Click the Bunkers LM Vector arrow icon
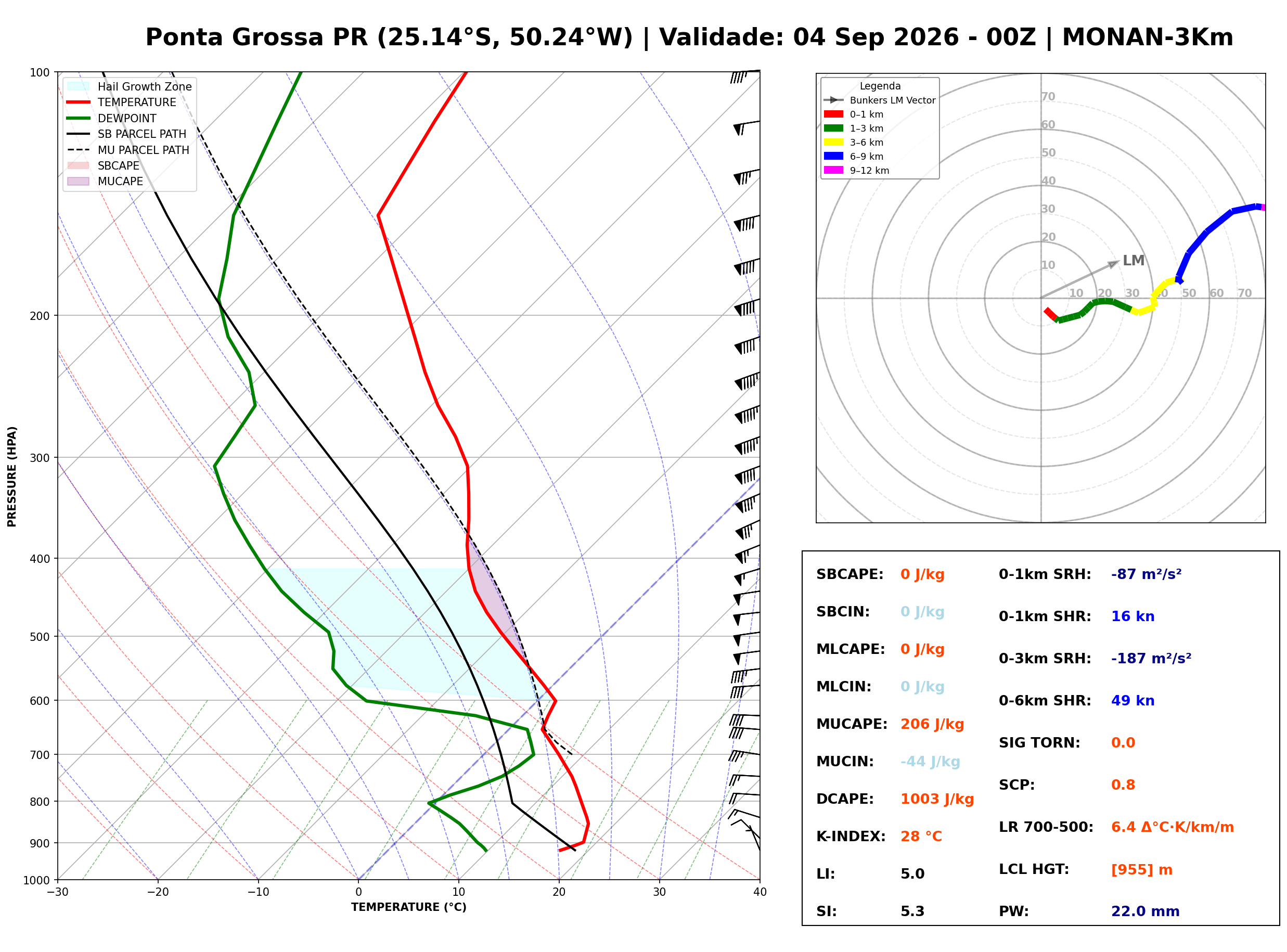Viewport: 1287px width, 952px height. tap(833, 100)
